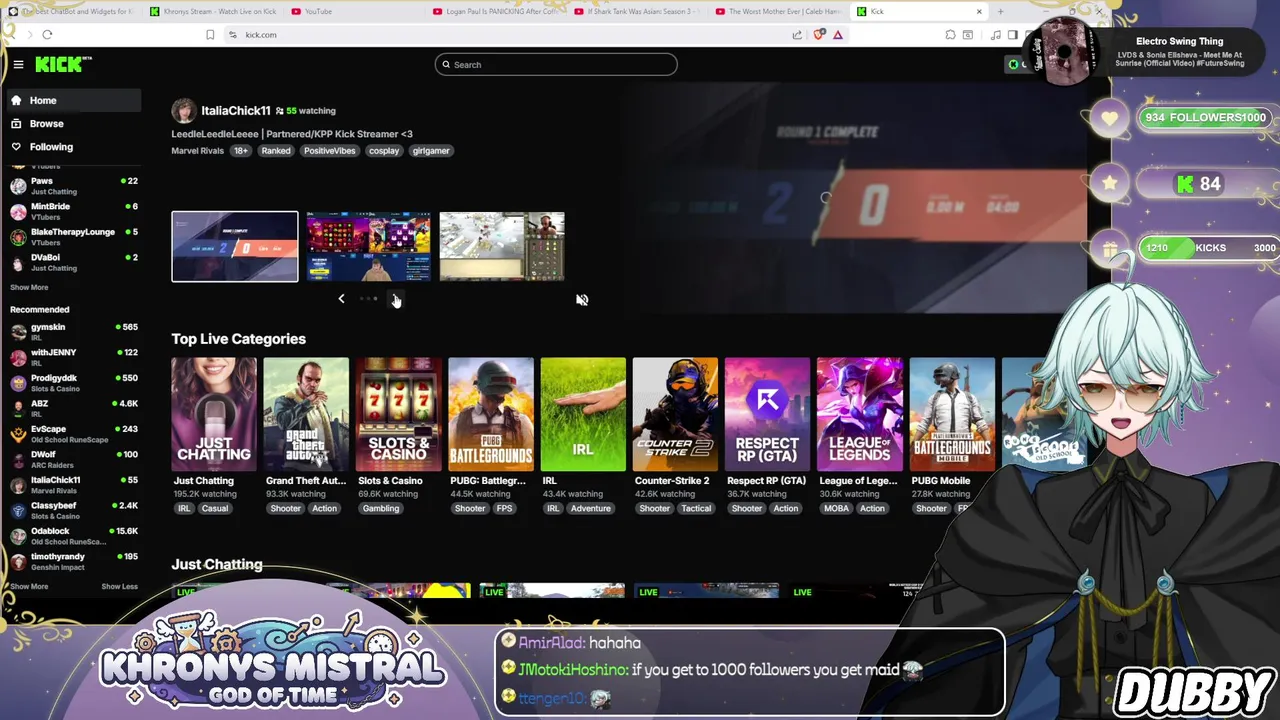Open ItaliaChick11 featured channel name

(x=236, y=110)
